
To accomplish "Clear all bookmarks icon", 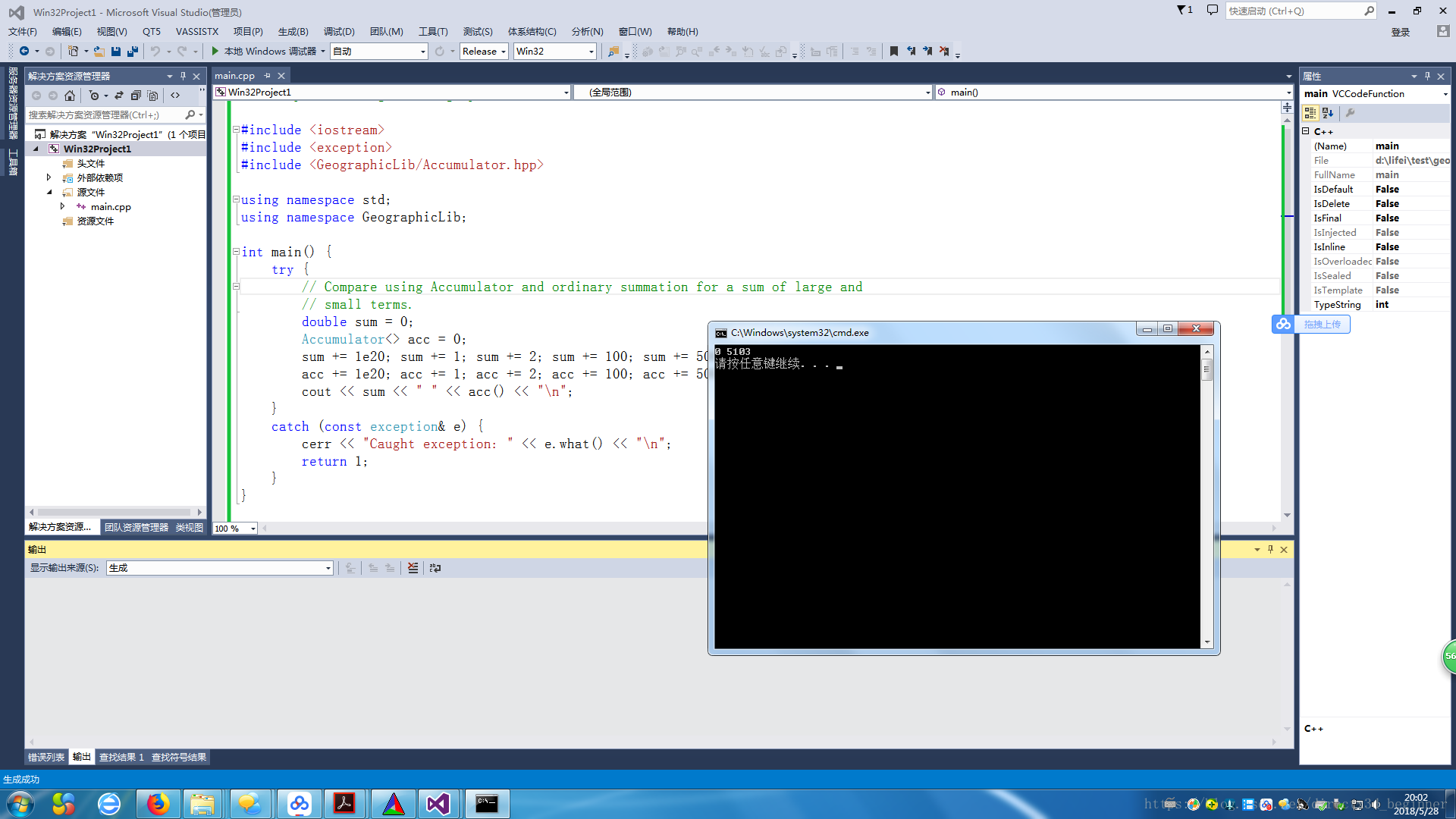I will tap(944, 51).
